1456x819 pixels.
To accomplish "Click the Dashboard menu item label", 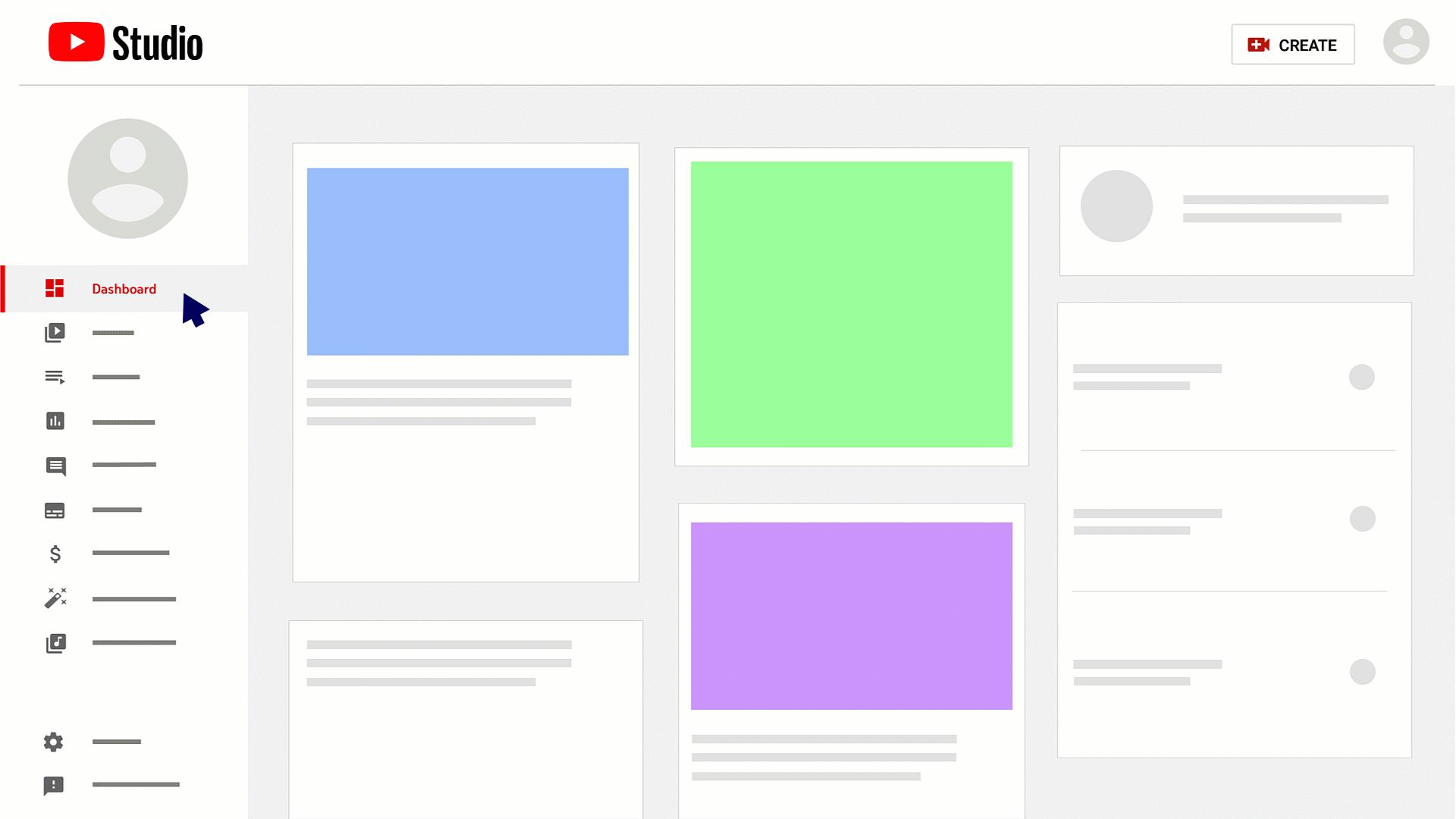I will point(124,288).
